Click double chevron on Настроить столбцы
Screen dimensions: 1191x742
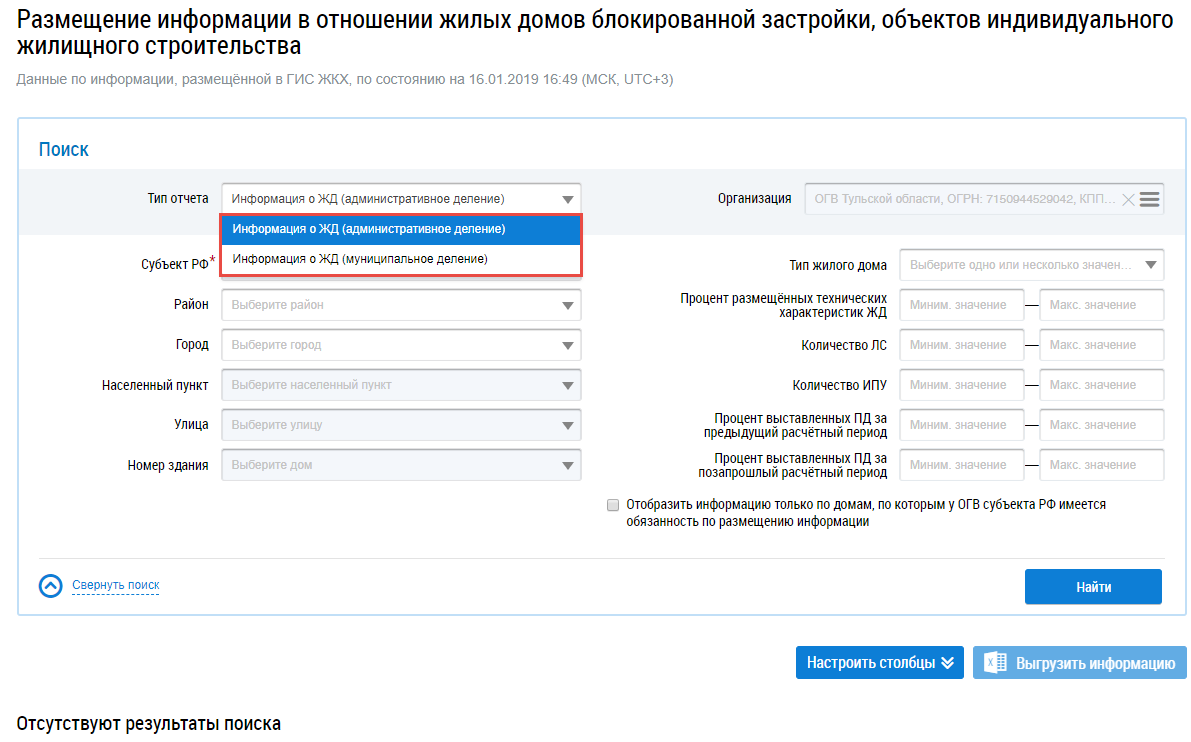(x=948, y=663)
